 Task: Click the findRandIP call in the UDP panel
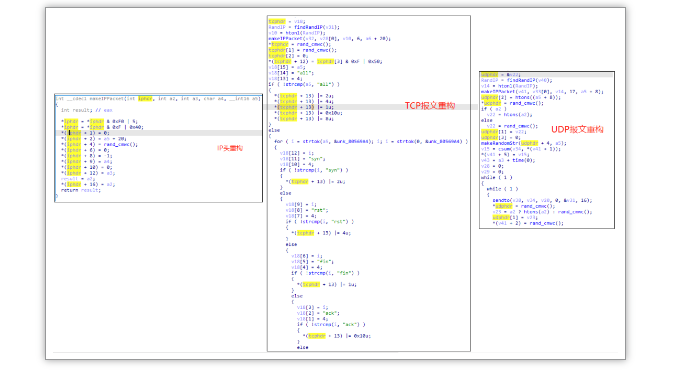pyautogui.click(x=530, y=80)
